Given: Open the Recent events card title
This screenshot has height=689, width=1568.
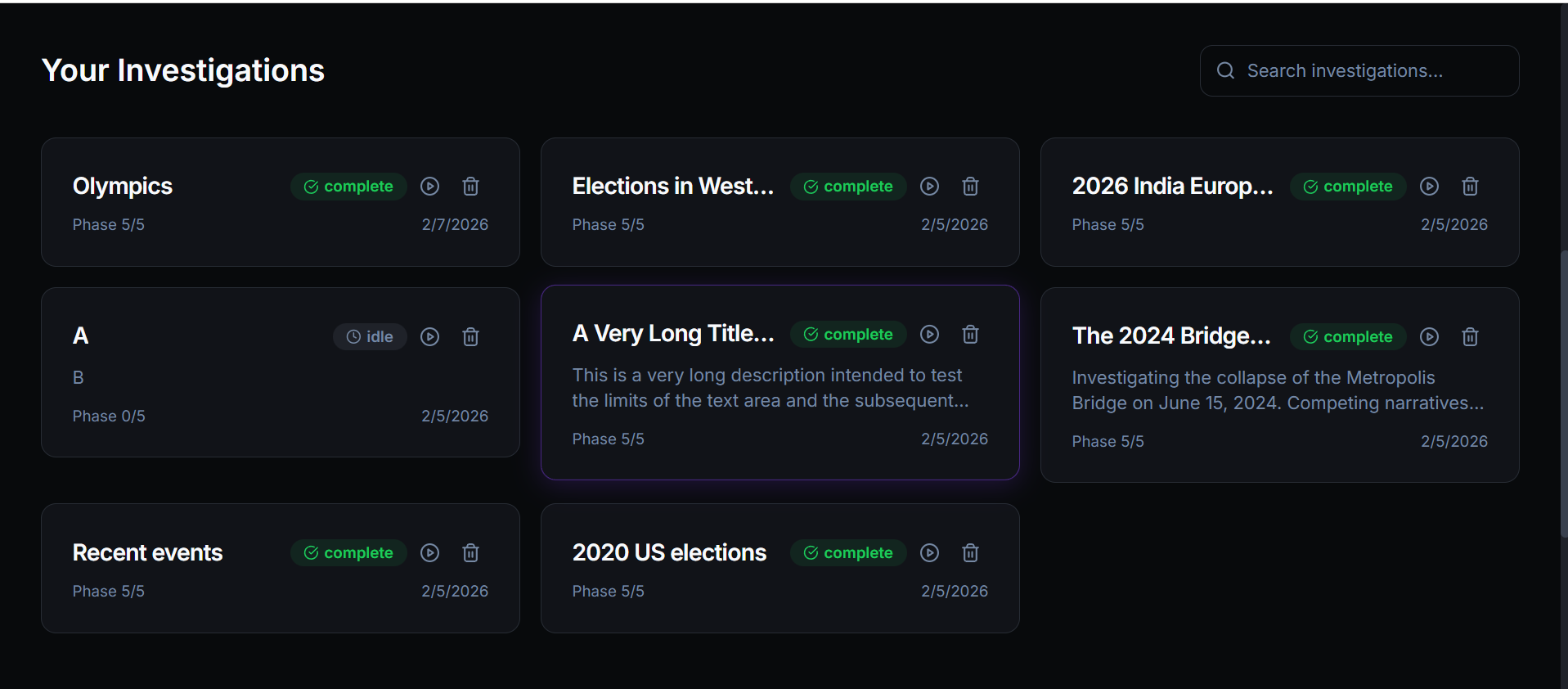Looking at the screenshot, I should pyautogui.click(x=147, y=553).
